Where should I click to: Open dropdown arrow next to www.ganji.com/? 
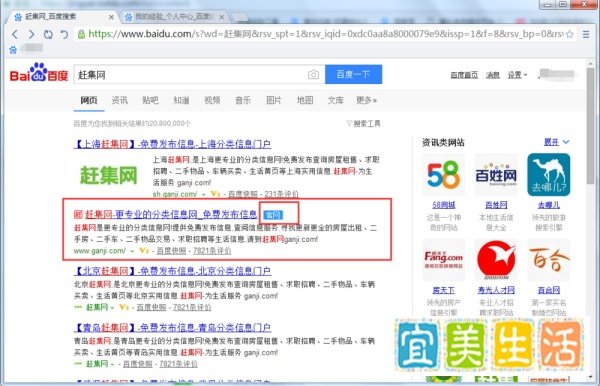coord(132,251)
